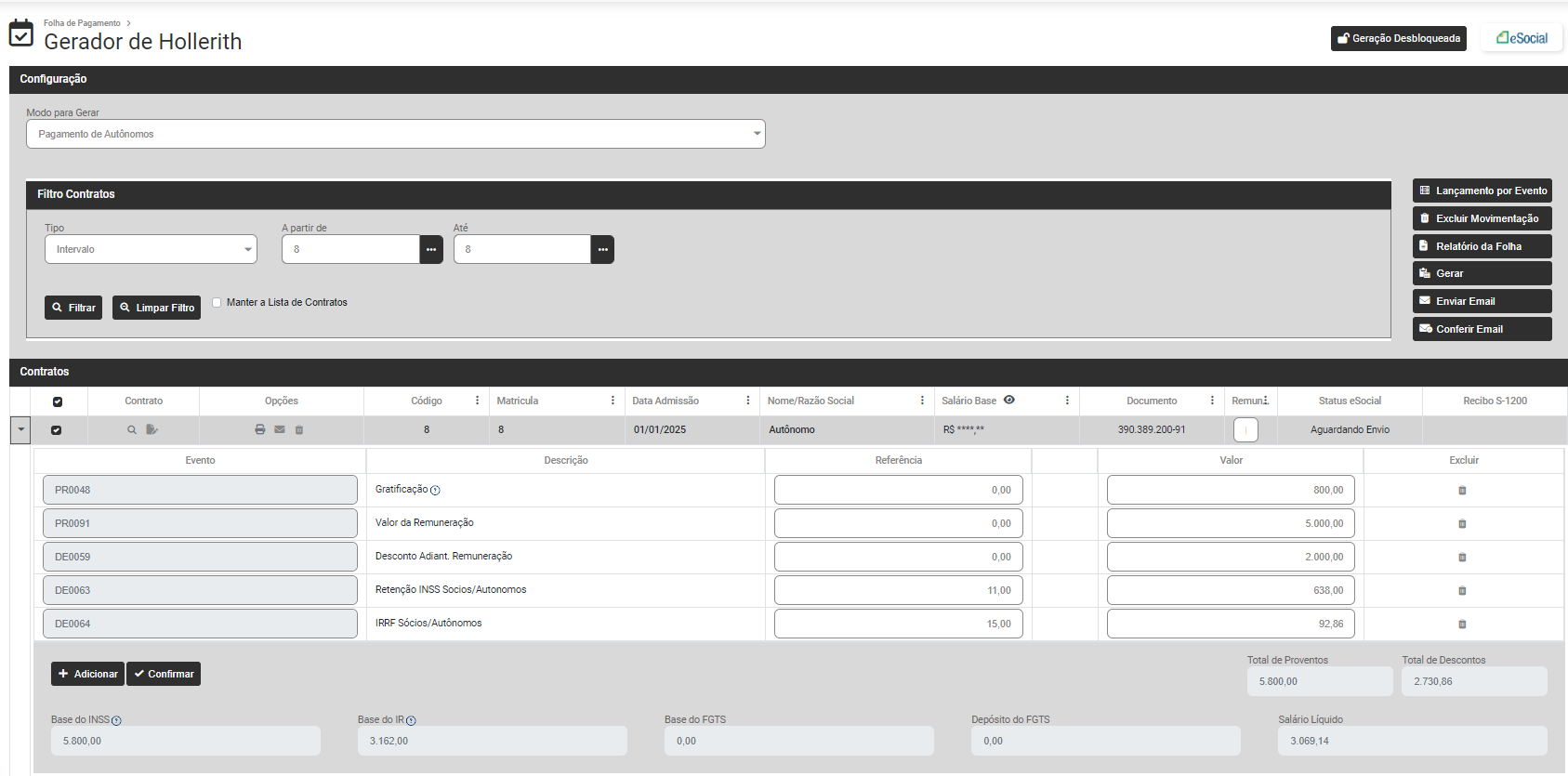This screenshot has height=776, width=1568.
Task: Click the magnifier icon in Contrato column
Action: click(132, 429)
